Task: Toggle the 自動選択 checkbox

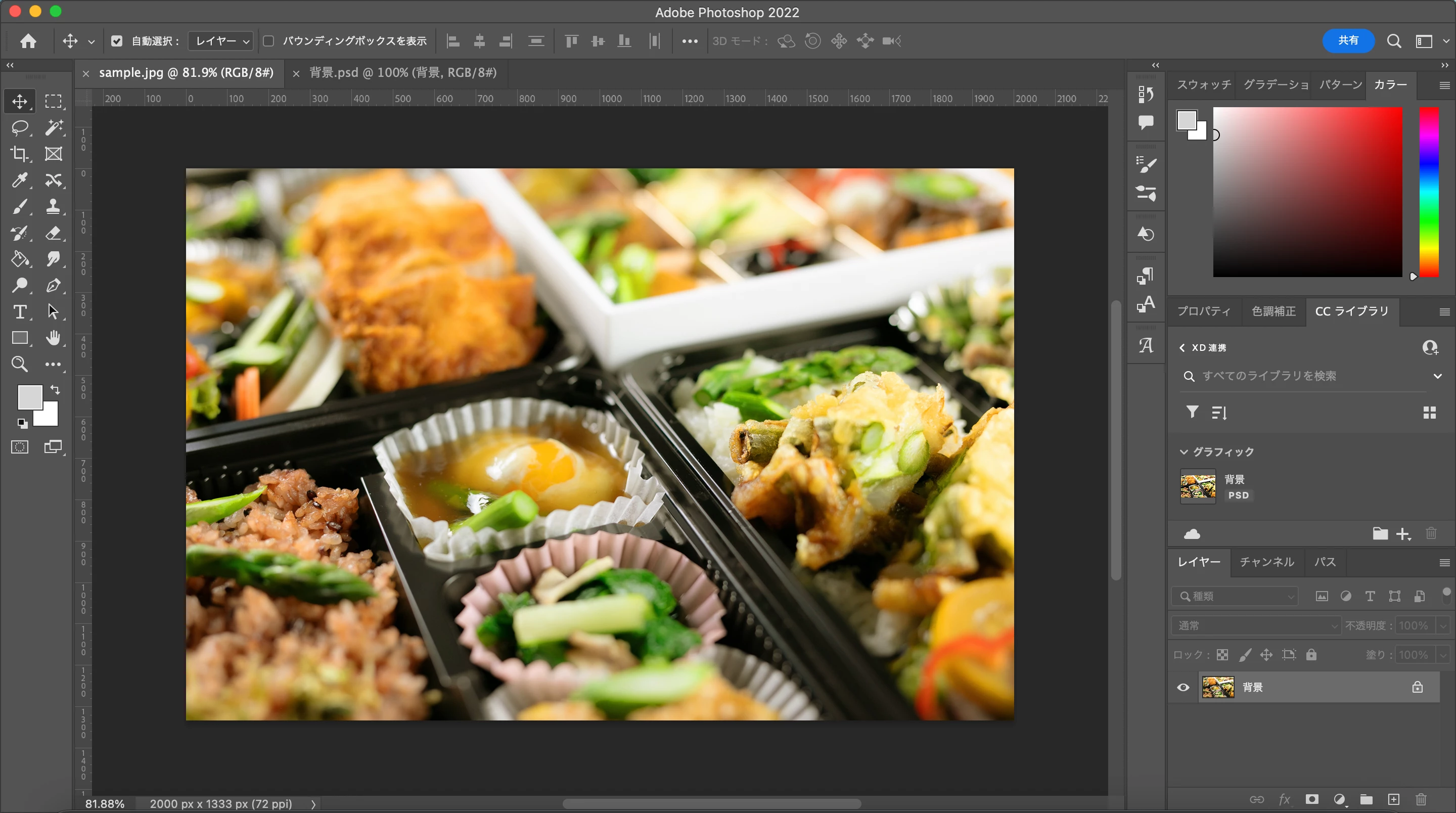Action: coord(116,41)
